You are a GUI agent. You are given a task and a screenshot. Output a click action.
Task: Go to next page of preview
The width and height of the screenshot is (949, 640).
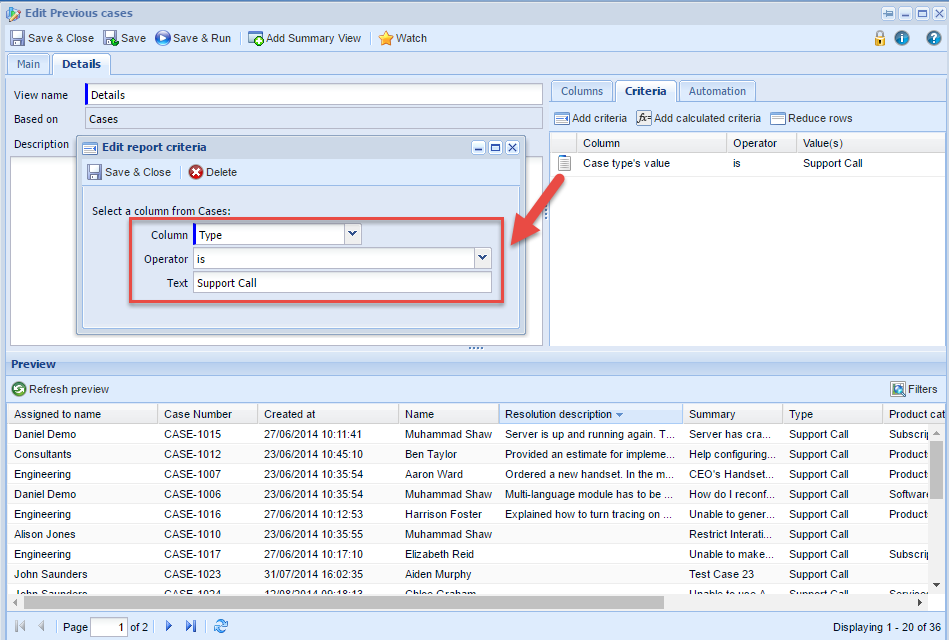pos(169,626)
